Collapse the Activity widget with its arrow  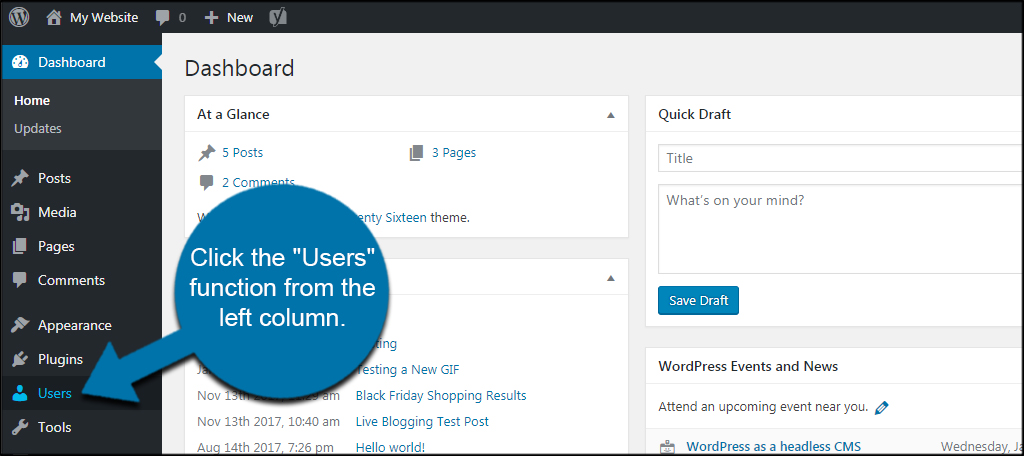point(611,278)
